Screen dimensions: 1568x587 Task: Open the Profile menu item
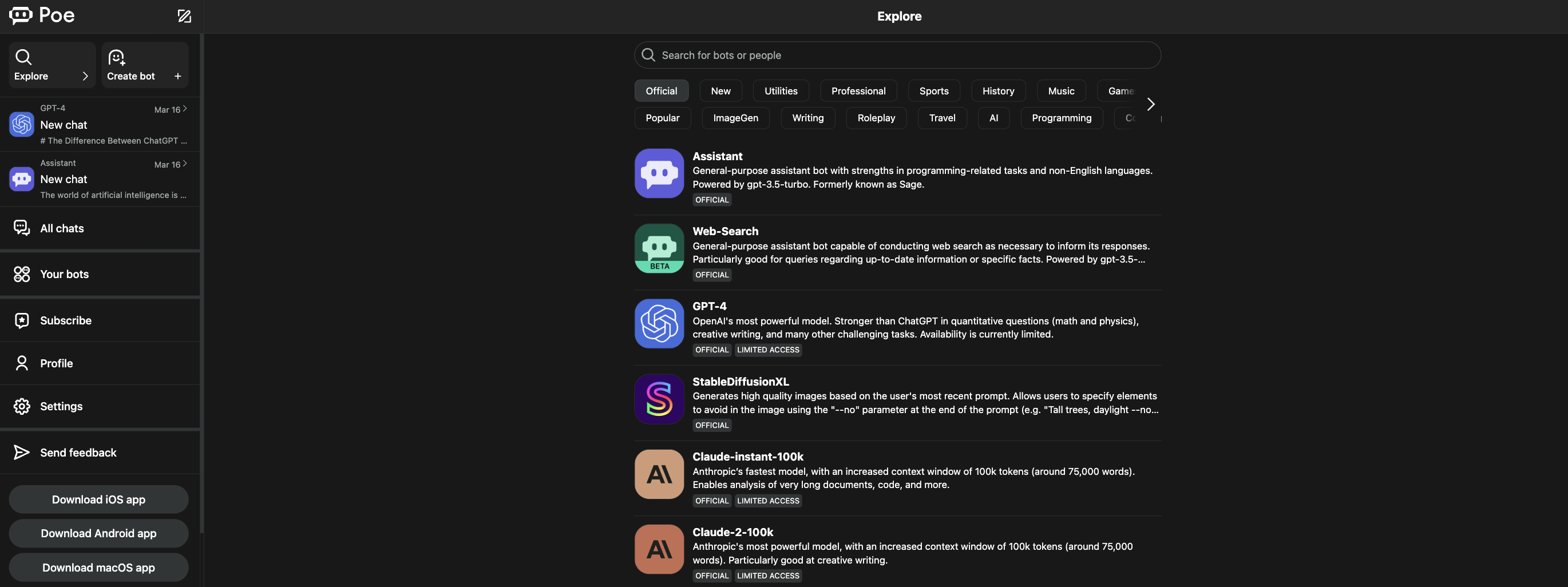coord(100,363)
